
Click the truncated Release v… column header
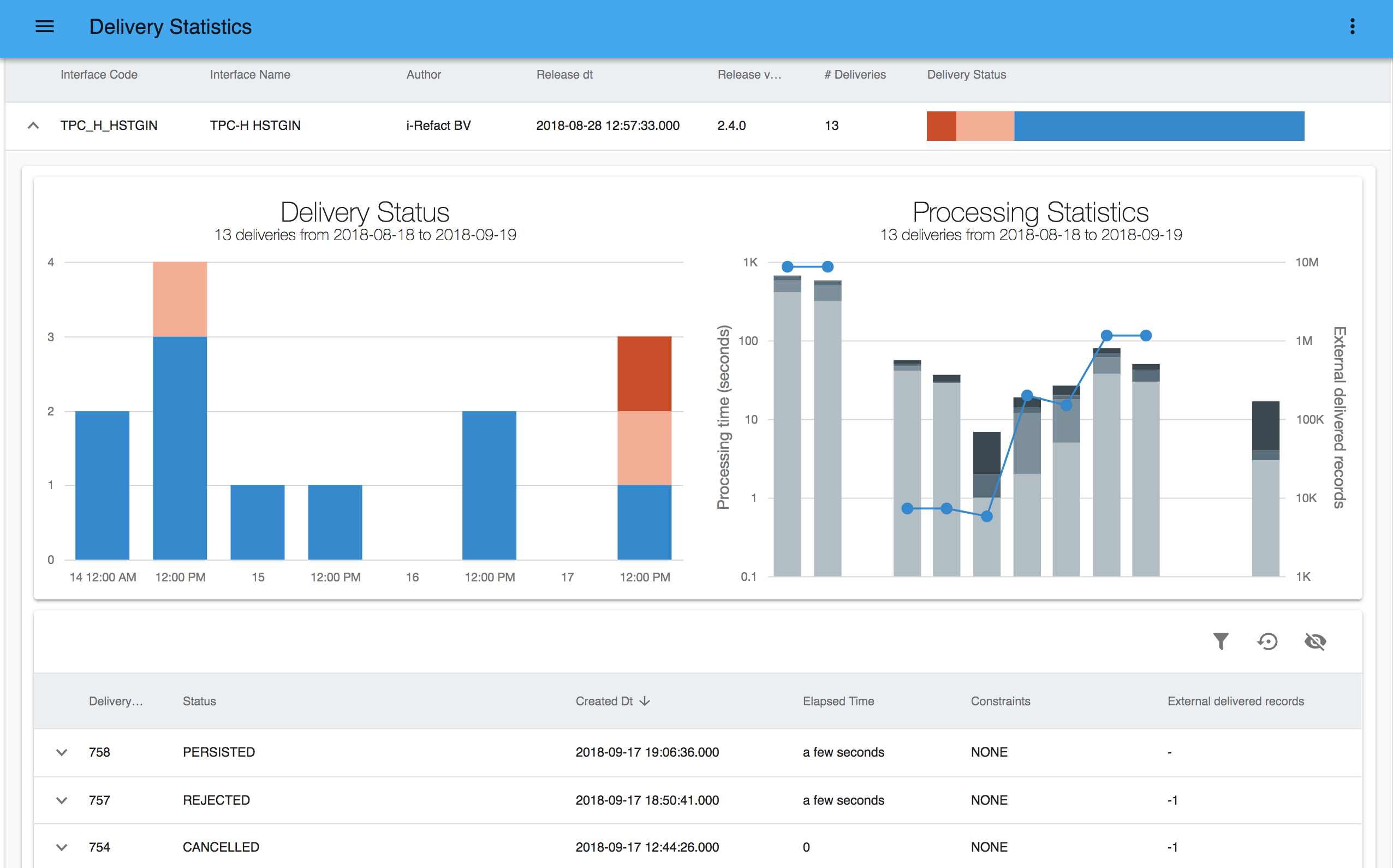click(x=749, y=75)
